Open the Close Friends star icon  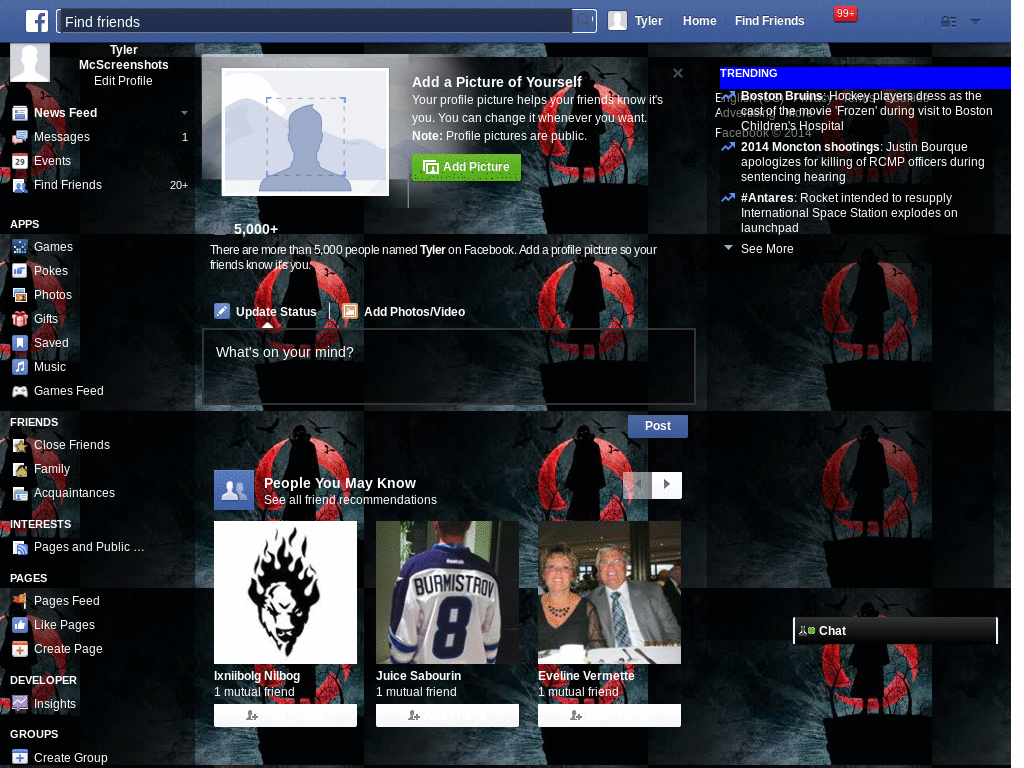[x=20, y=445]
